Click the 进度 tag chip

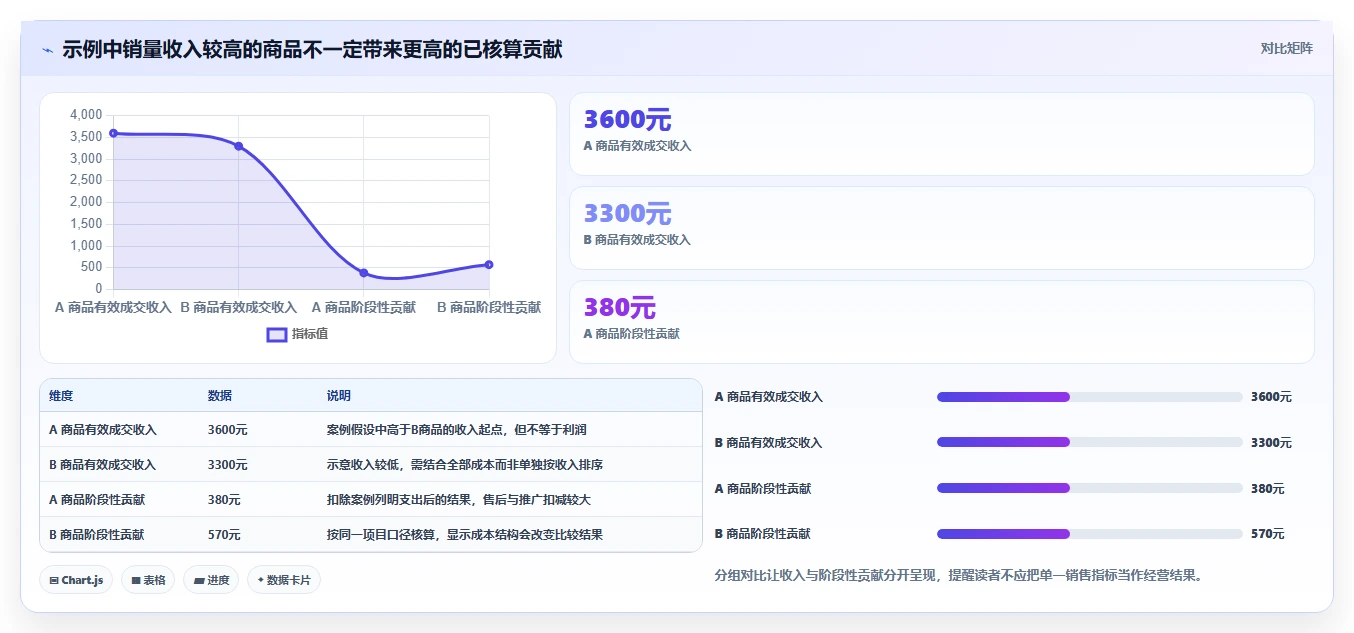211,580
